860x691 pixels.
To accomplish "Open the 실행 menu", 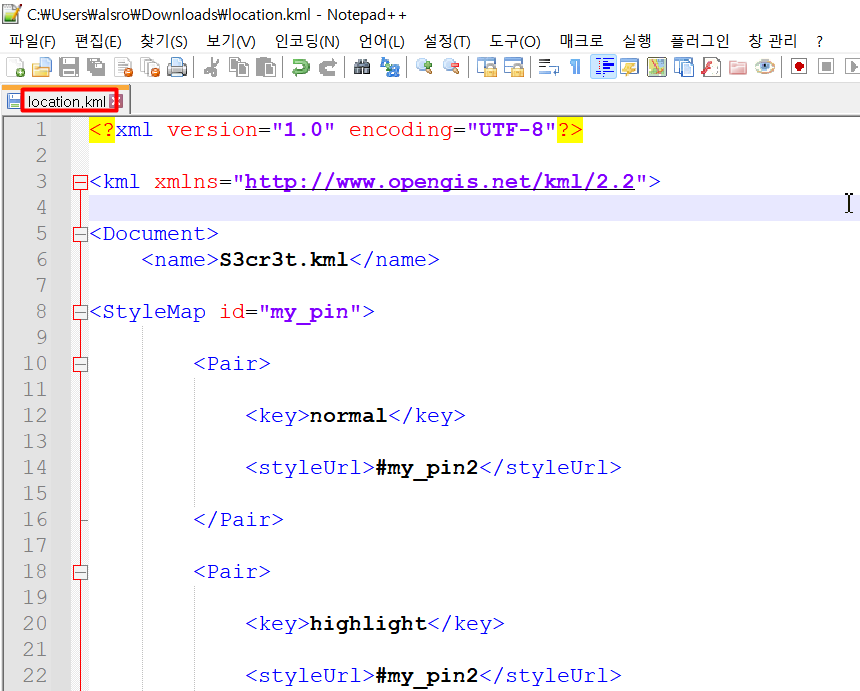I will [x=637, y=41].
